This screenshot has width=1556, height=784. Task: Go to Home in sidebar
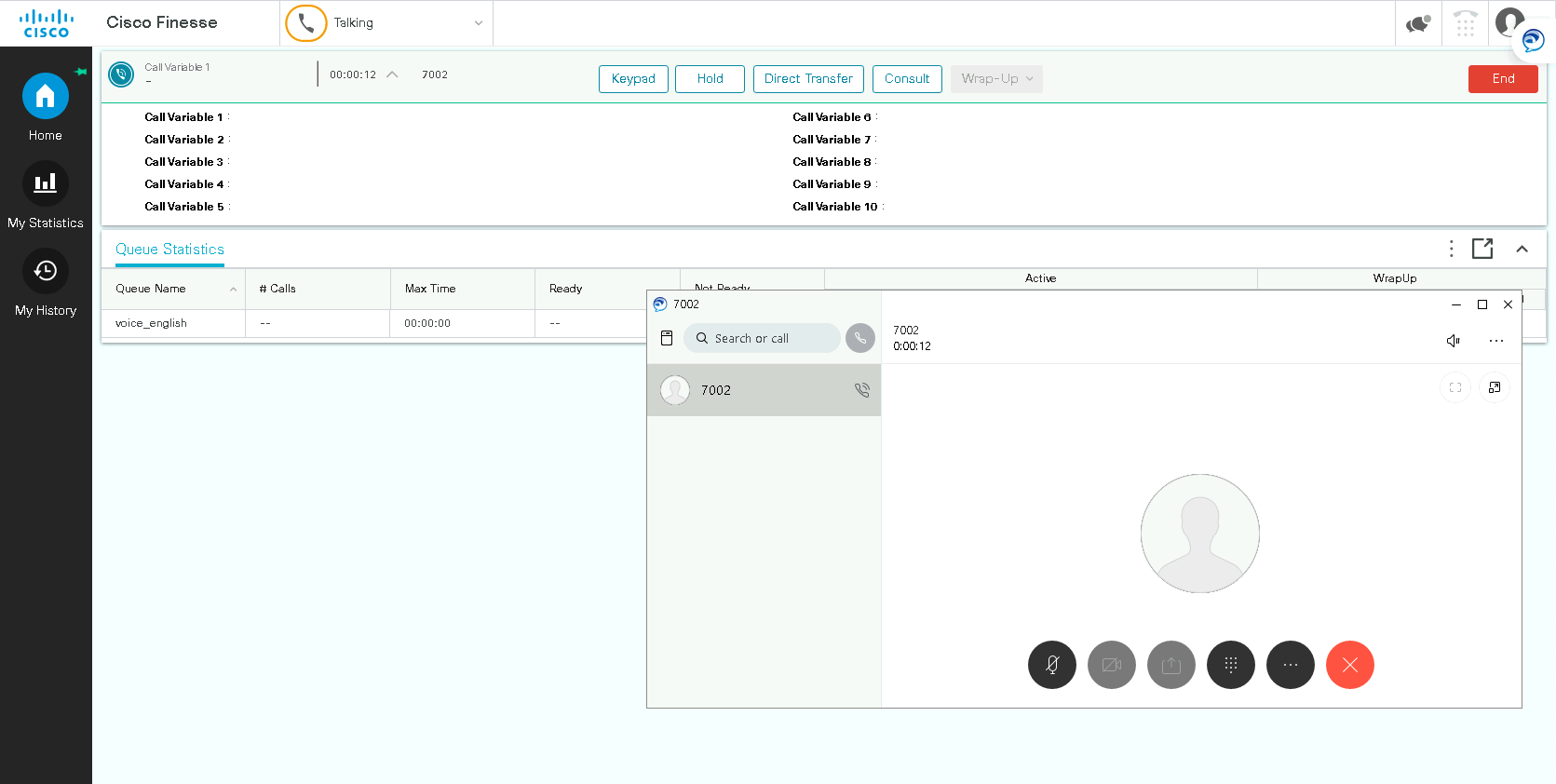pos(45,107)
